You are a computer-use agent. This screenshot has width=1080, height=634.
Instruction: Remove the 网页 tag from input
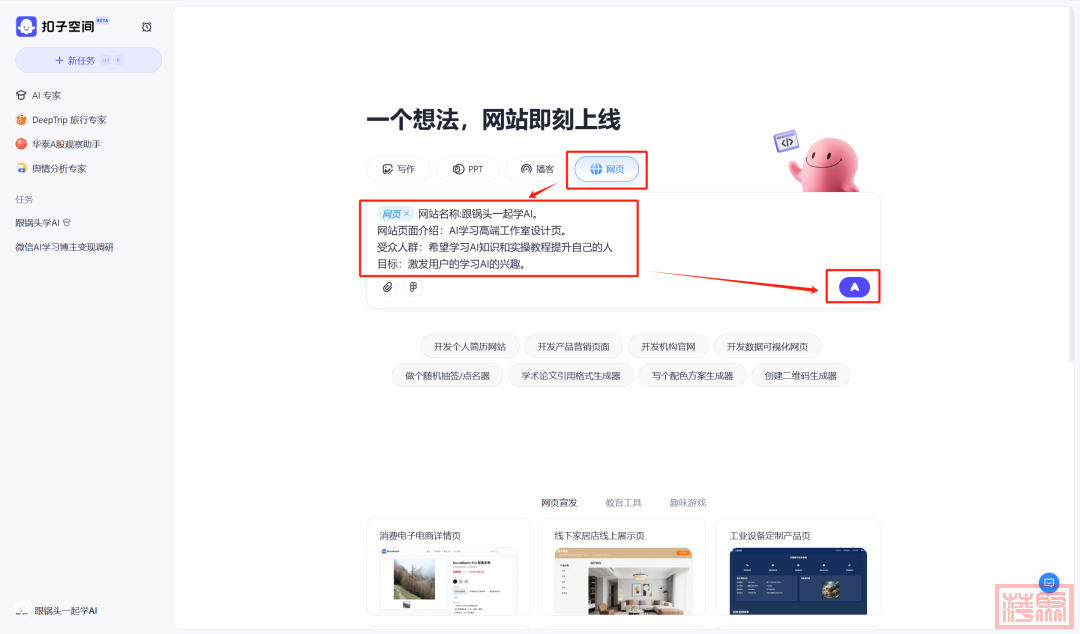tap(406, 214)
